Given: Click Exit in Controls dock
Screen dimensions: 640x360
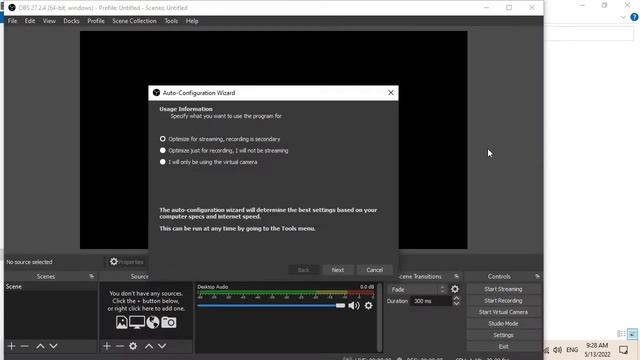Looking at the screenshot, I should coord(503,346).
